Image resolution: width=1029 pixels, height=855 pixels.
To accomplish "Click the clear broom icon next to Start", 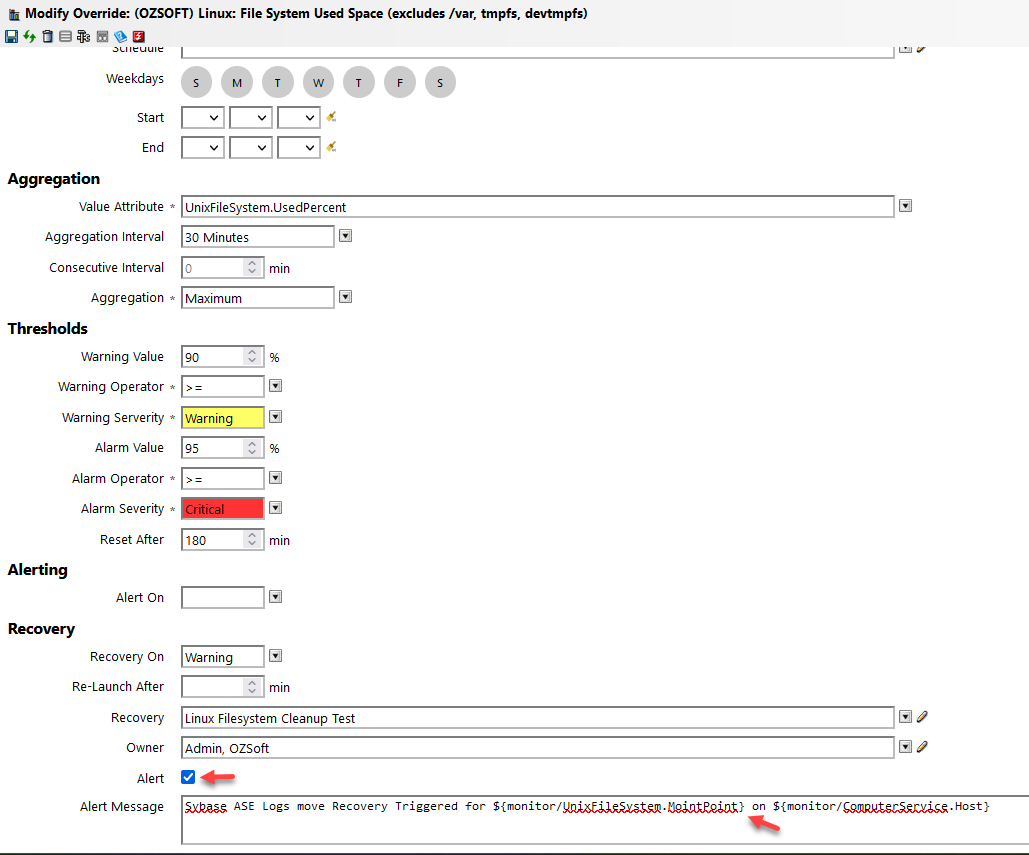I will pos(331,117).
